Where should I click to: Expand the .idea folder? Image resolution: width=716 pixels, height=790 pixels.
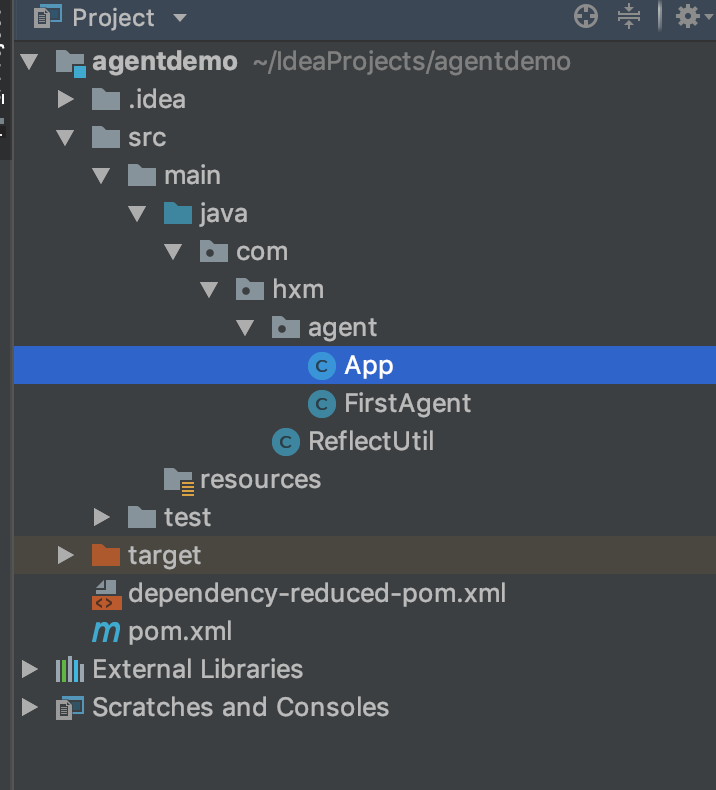pyautogui.click(x=66, y=99)
